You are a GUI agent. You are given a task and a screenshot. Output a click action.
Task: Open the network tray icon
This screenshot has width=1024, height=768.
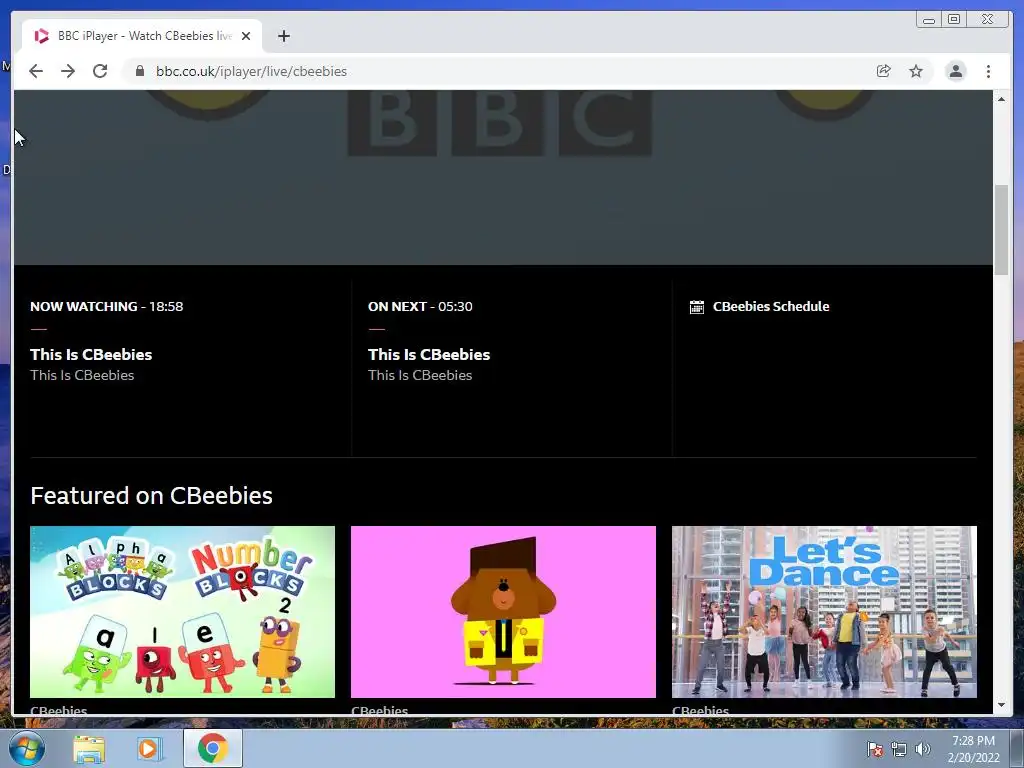click(899, 749)
